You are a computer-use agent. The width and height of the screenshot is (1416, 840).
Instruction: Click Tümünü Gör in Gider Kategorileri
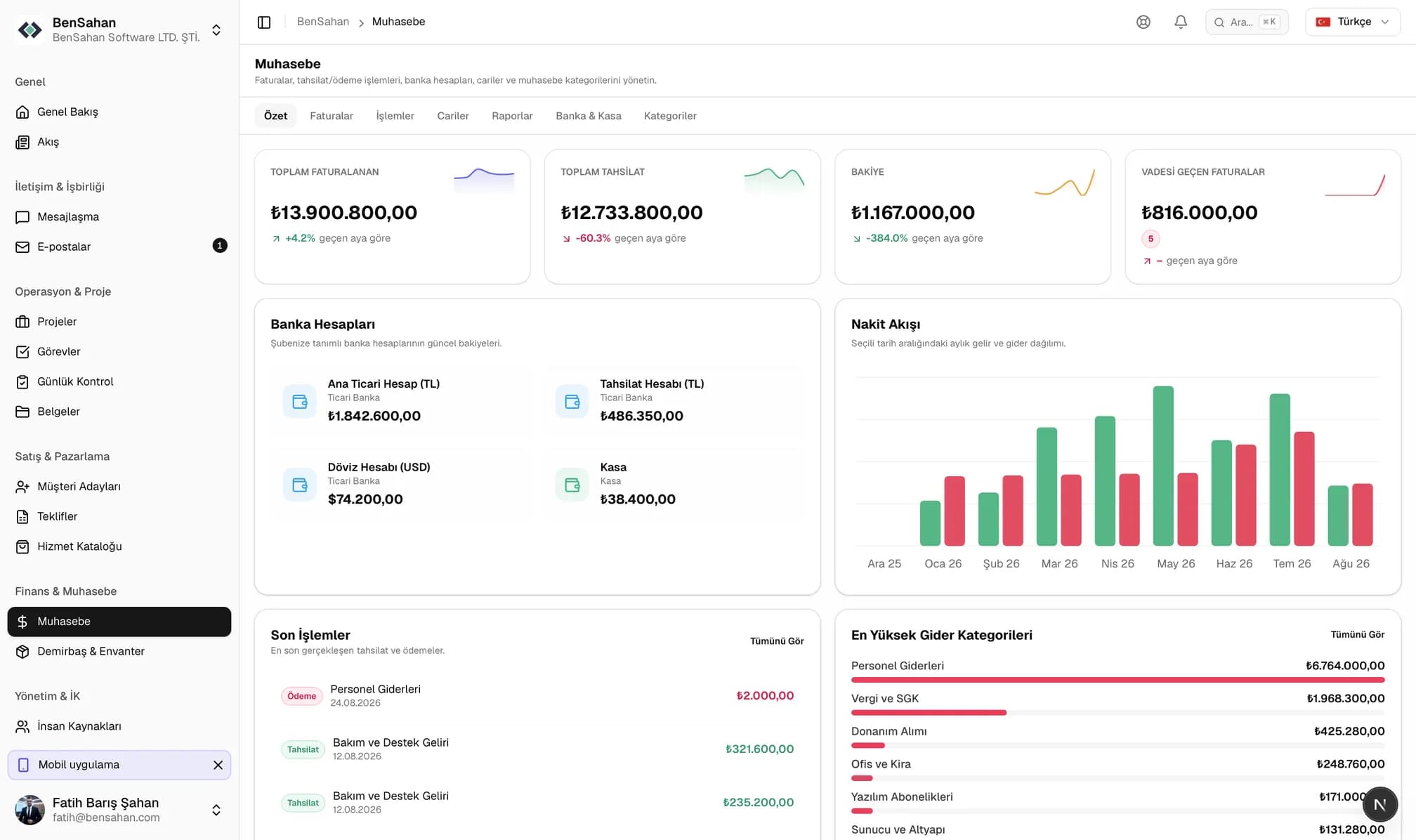[1357, 635]
